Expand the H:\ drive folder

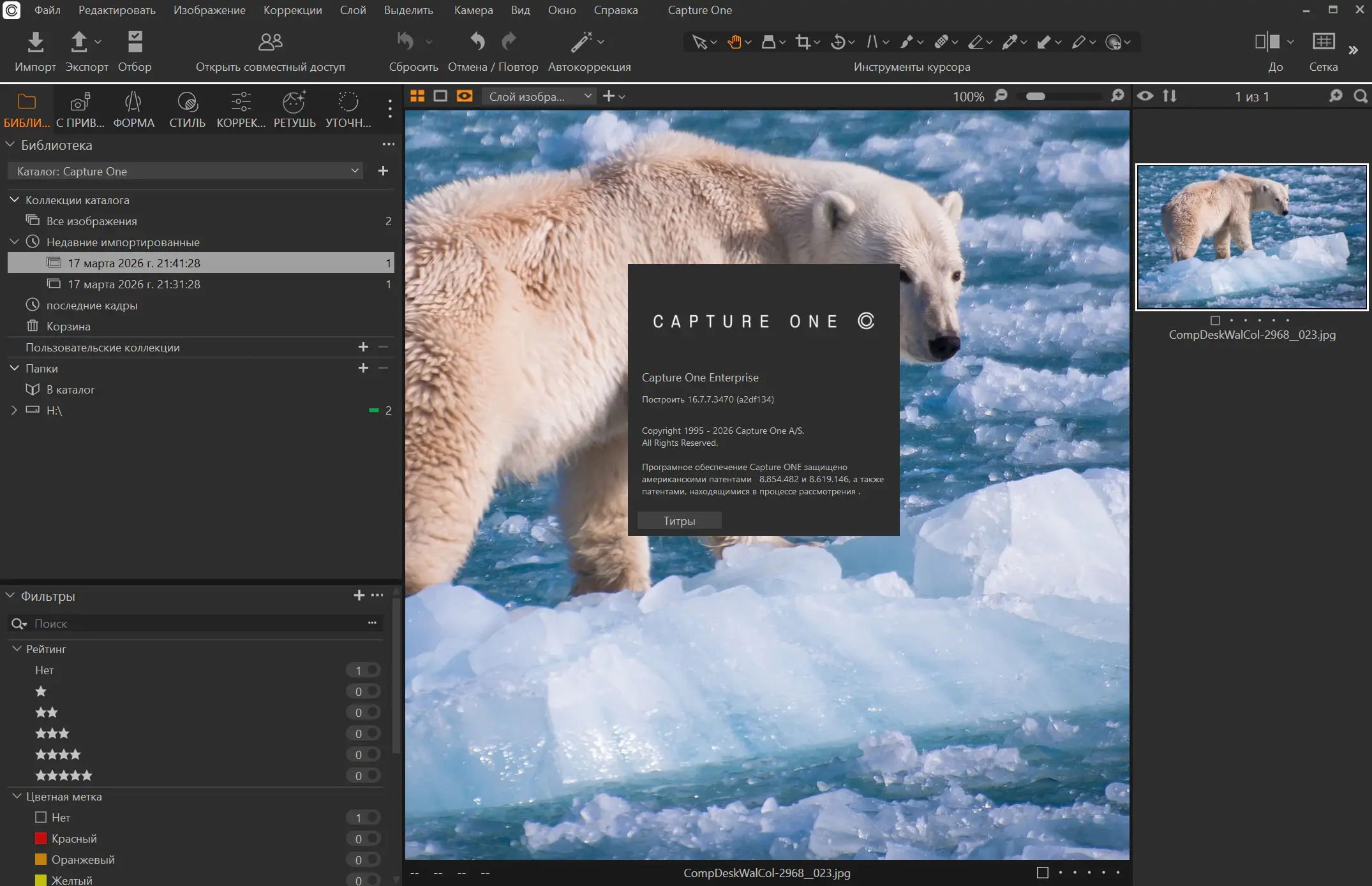click(14, 410)
